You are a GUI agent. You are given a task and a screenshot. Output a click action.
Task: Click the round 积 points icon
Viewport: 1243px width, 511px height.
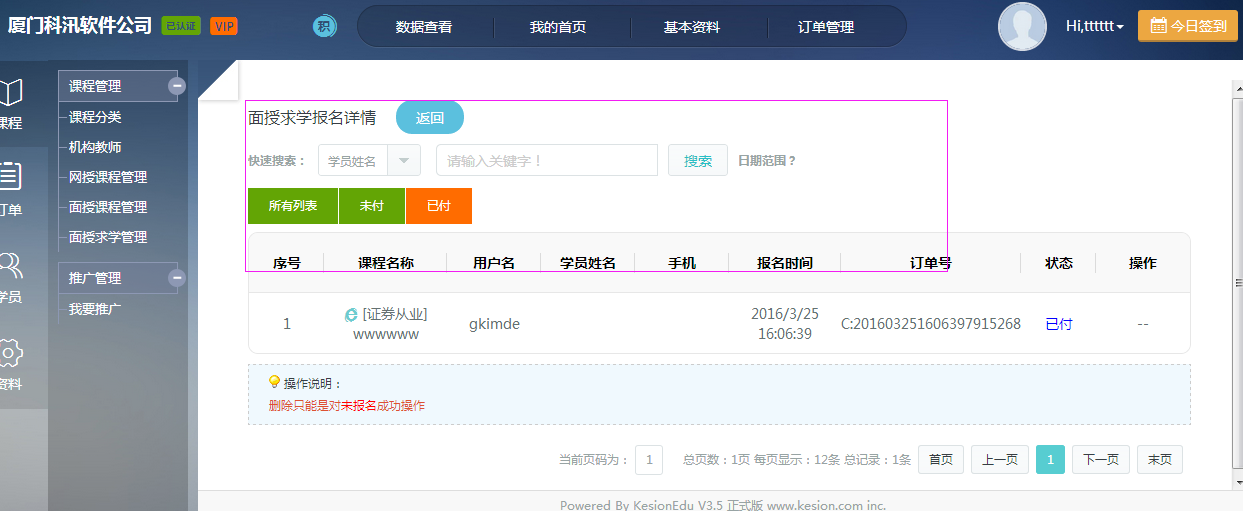click(x=324, y=27)
